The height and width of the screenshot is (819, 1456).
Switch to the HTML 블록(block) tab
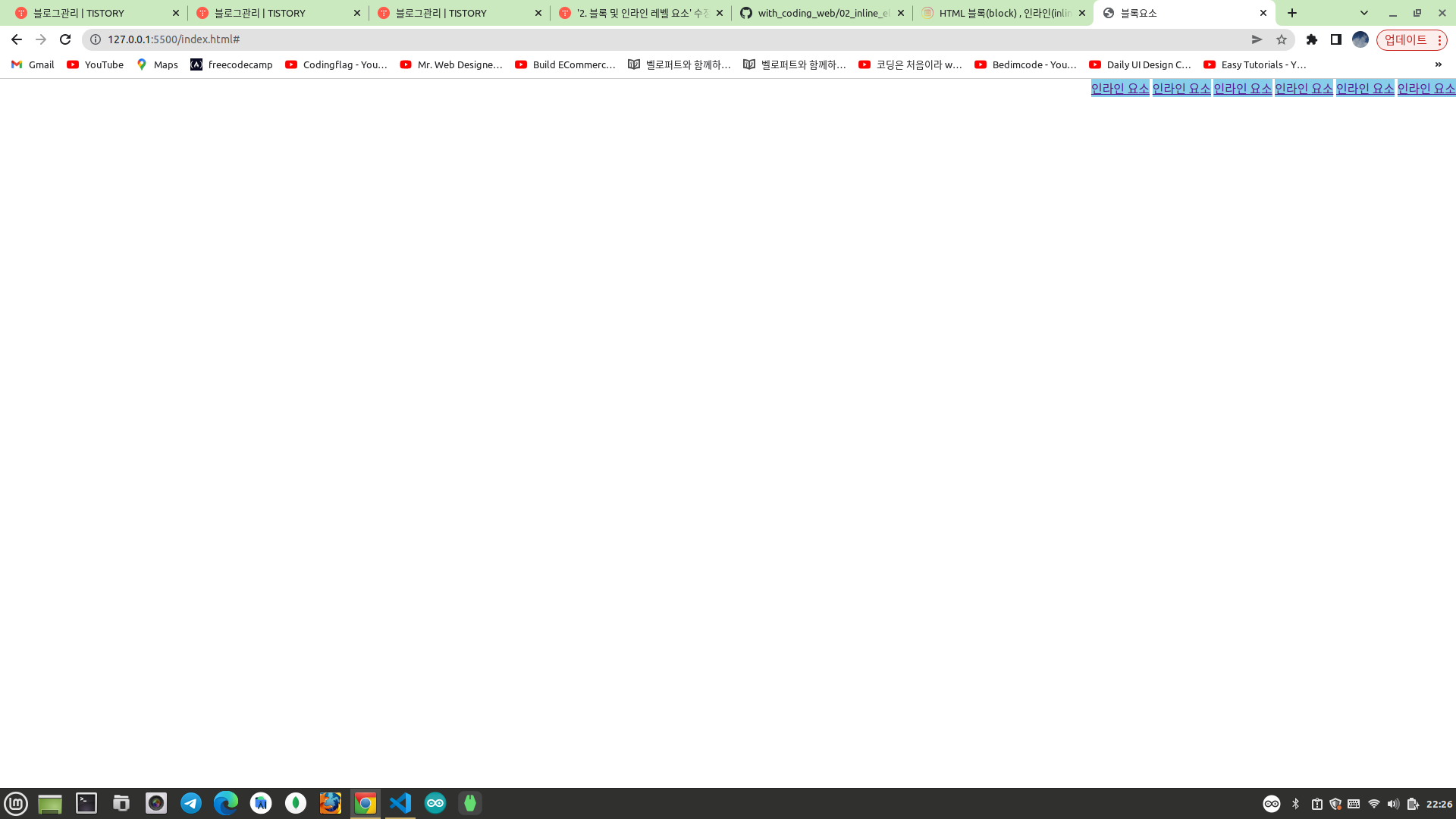1003,13
